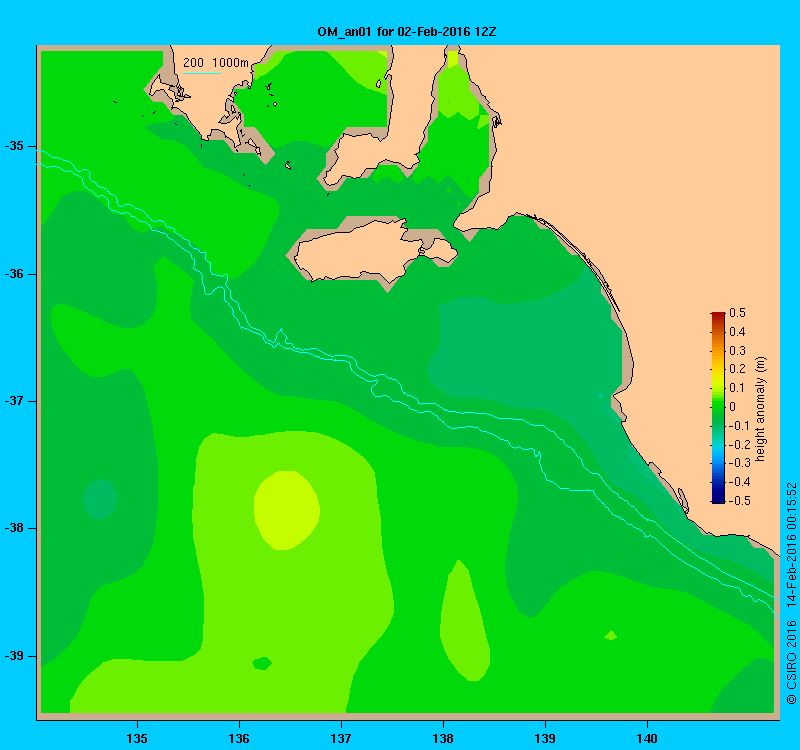Click the map title 'OM_an01 for 02-Feb-2016 12Z'

[407, 32]
